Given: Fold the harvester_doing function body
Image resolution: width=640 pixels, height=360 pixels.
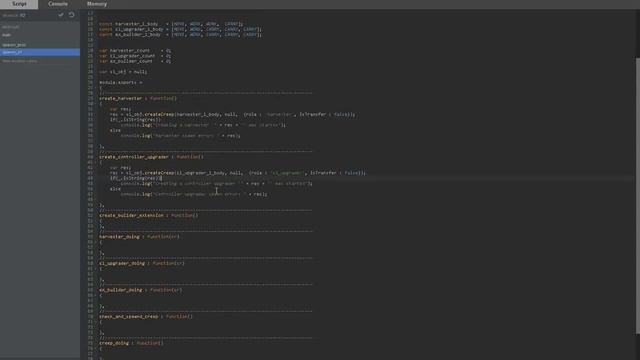Looking at the screenshot, I should tap(96, 242).
